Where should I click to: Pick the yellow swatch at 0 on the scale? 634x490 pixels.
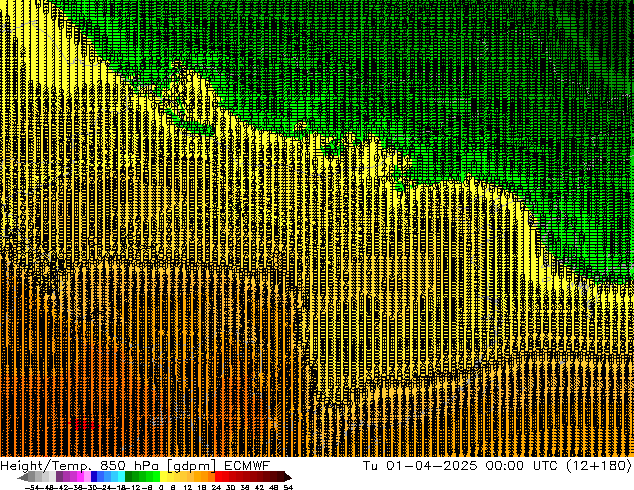(163, 476)
